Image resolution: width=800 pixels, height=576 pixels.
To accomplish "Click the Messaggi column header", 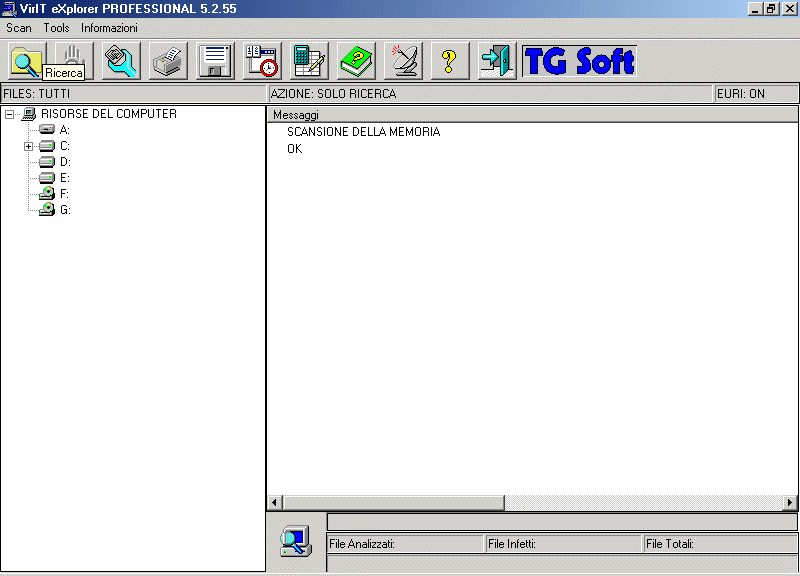I will 532,115.
